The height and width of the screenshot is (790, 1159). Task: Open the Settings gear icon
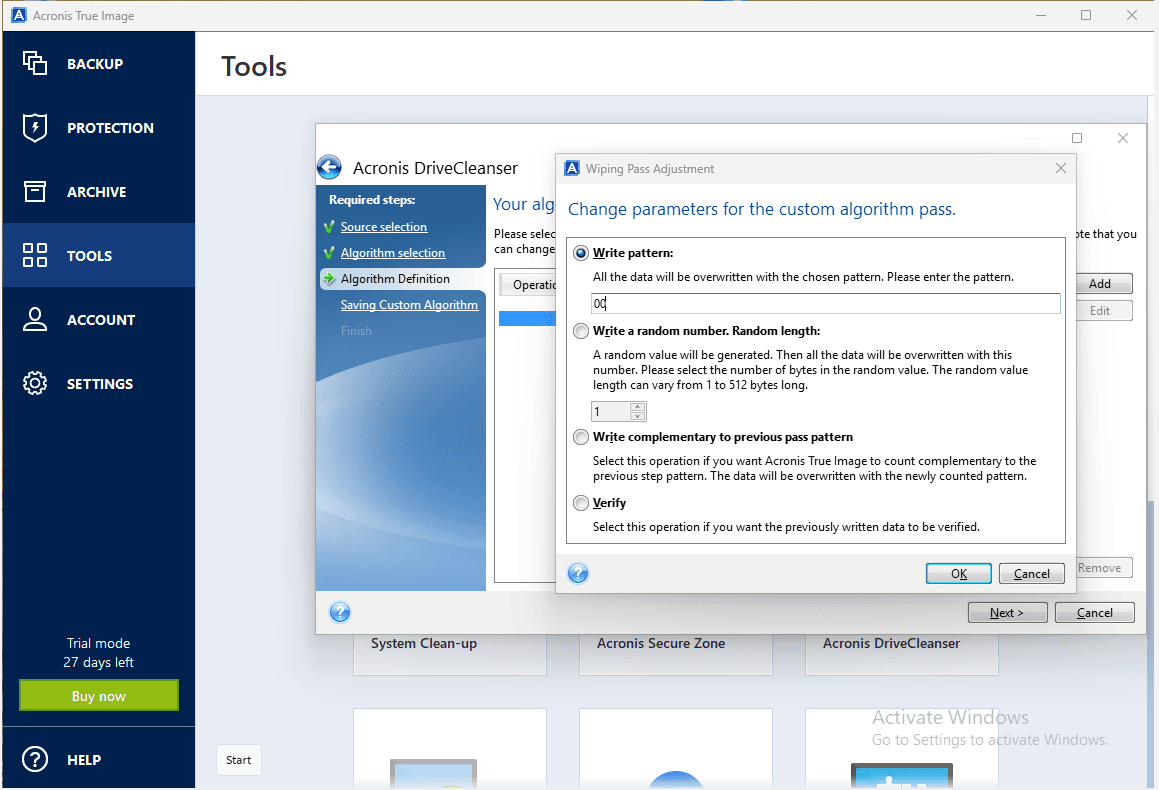[x=35, y=384]
